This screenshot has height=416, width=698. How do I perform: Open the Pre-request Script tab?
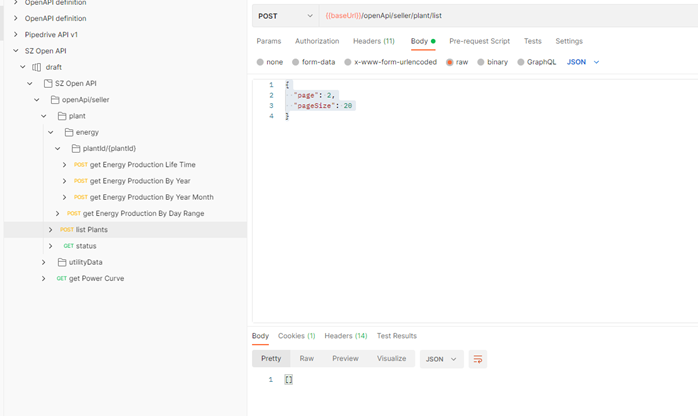[479, 41]
